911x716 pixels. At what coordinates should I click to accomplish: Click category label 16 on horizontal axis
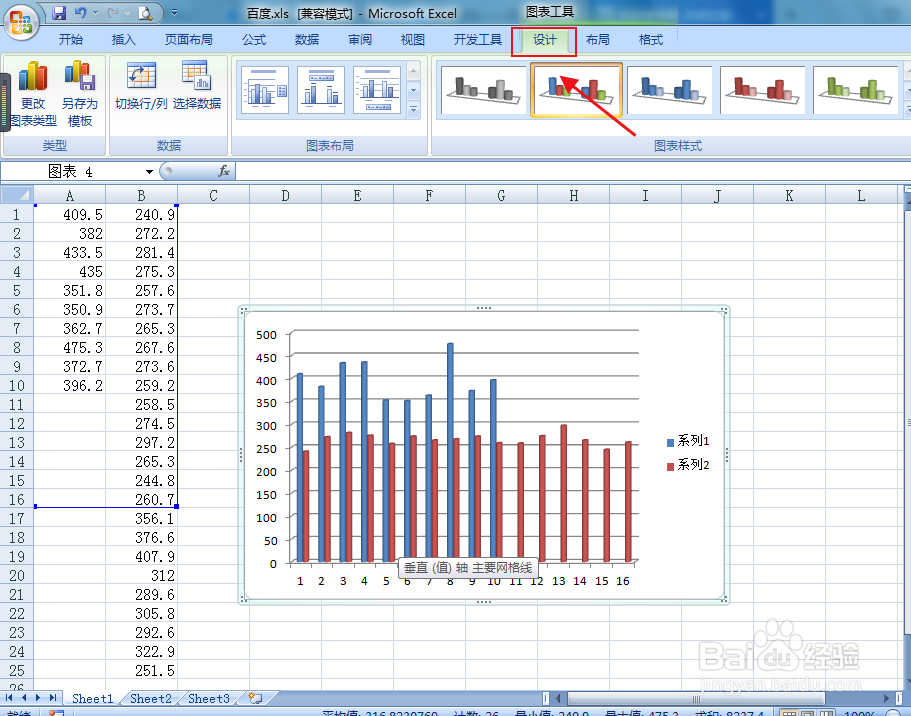[x=623, y=581]
